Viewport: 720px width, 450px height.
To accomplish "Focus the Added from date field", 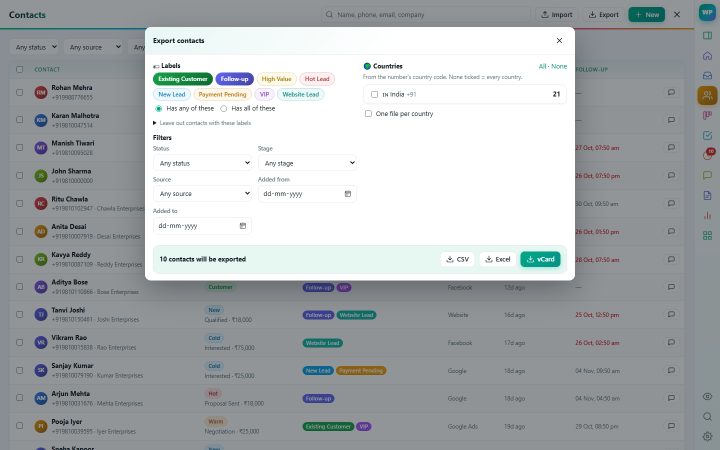I will point(307,194).
